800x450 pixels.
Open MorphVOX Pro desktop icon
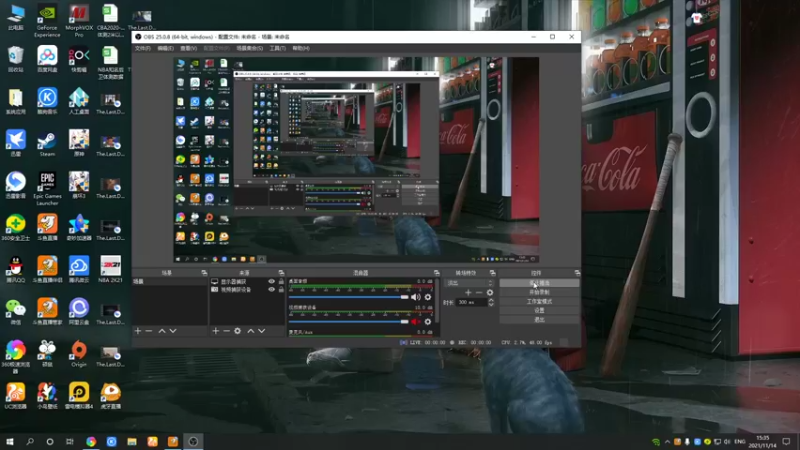[x=79, y=21]
